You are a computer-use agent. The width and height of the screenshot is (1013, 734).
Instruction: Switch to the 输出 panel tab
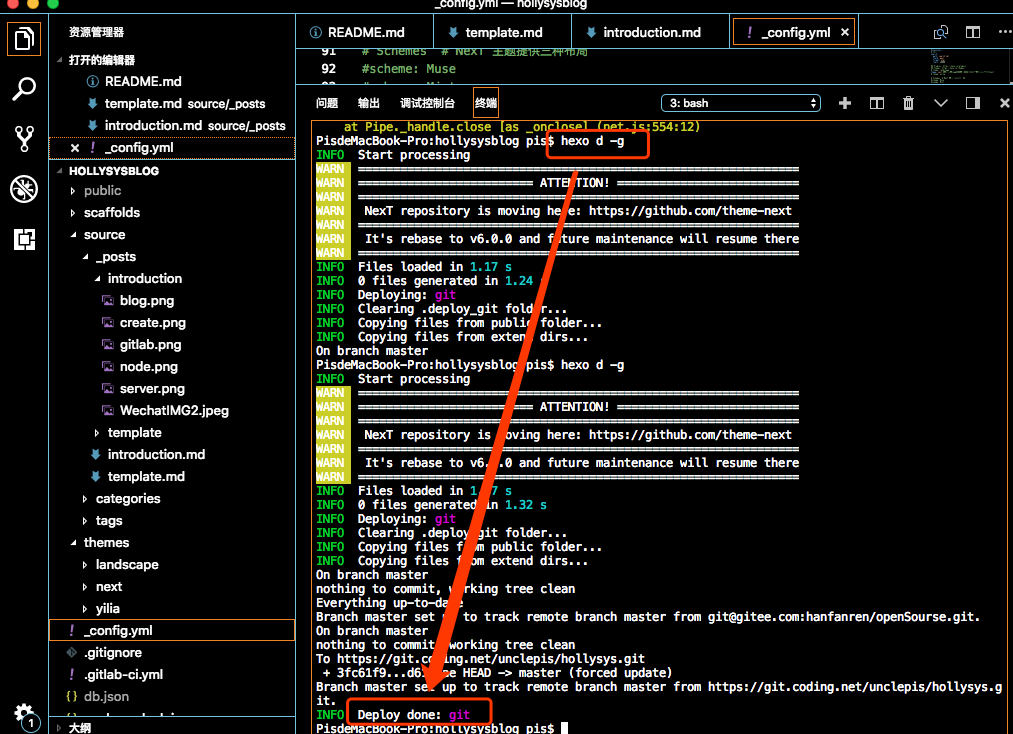[x=369, y=103]
